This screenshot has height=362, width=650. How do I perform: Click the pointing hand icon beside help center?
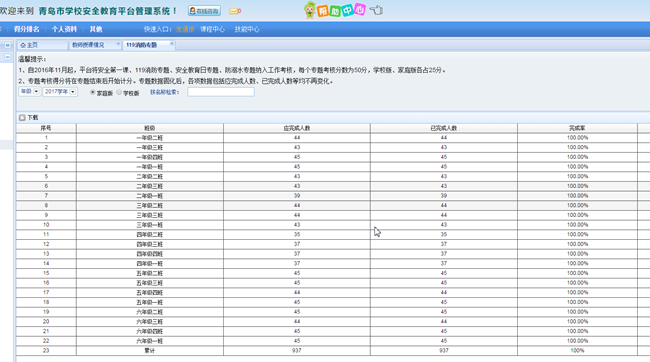click(376, 10)
